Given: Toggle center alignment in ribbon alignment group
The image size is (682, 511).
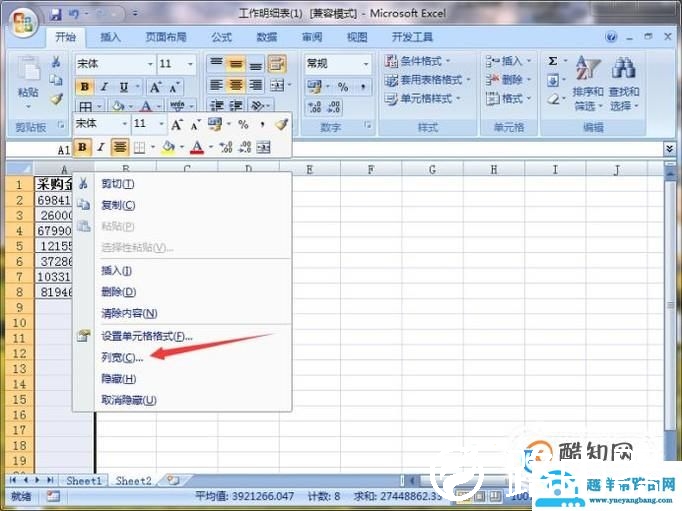Looking at the screenshot, I should [x=236, y=85].
